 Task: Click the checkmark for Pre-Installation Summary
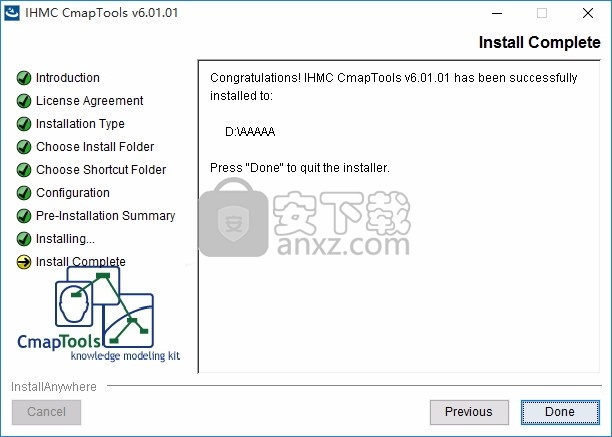[x=24, y=216]
